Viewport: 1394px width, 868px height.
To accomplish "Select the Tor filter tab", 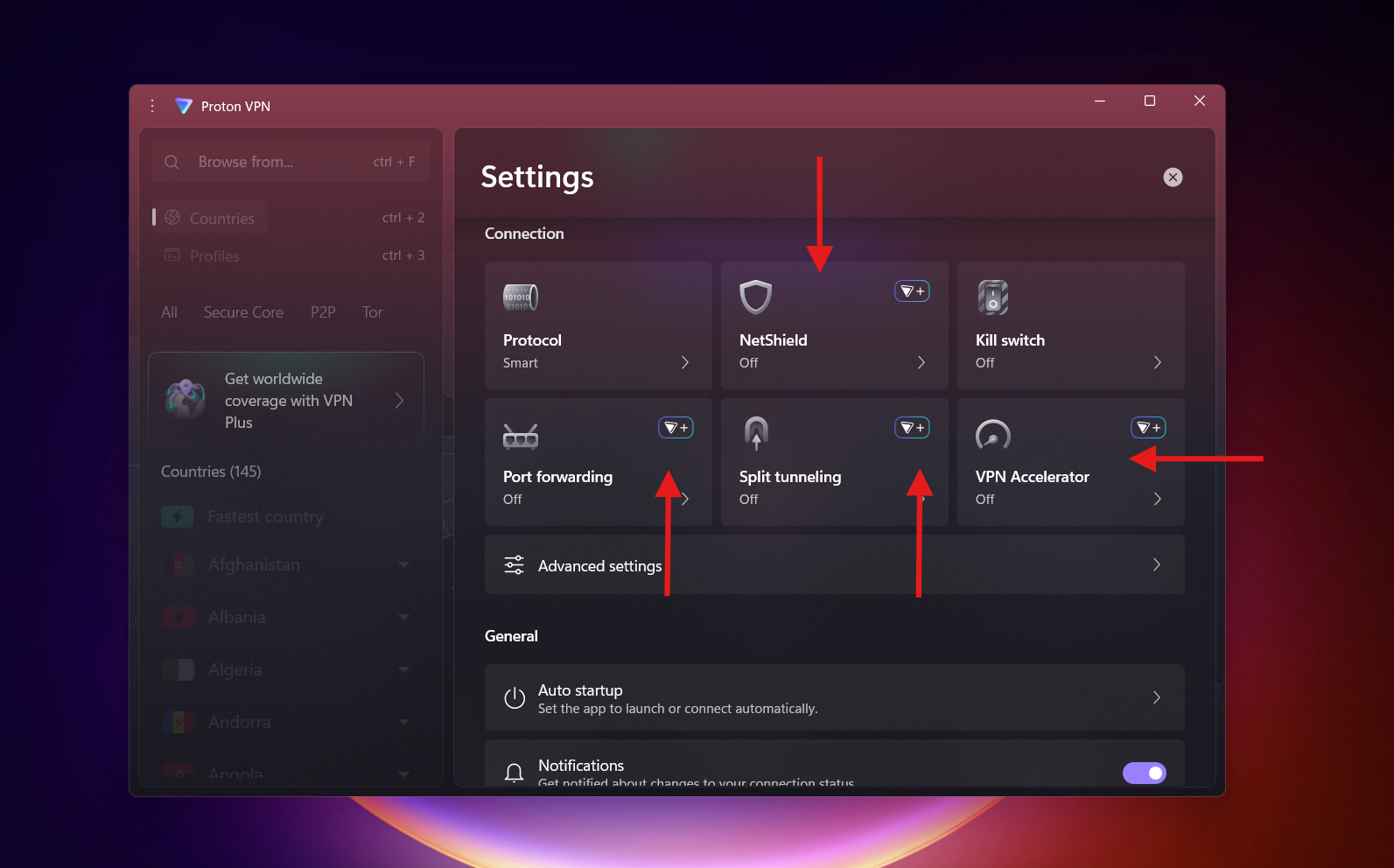I will pyautogui.click(x=373, y=312).
